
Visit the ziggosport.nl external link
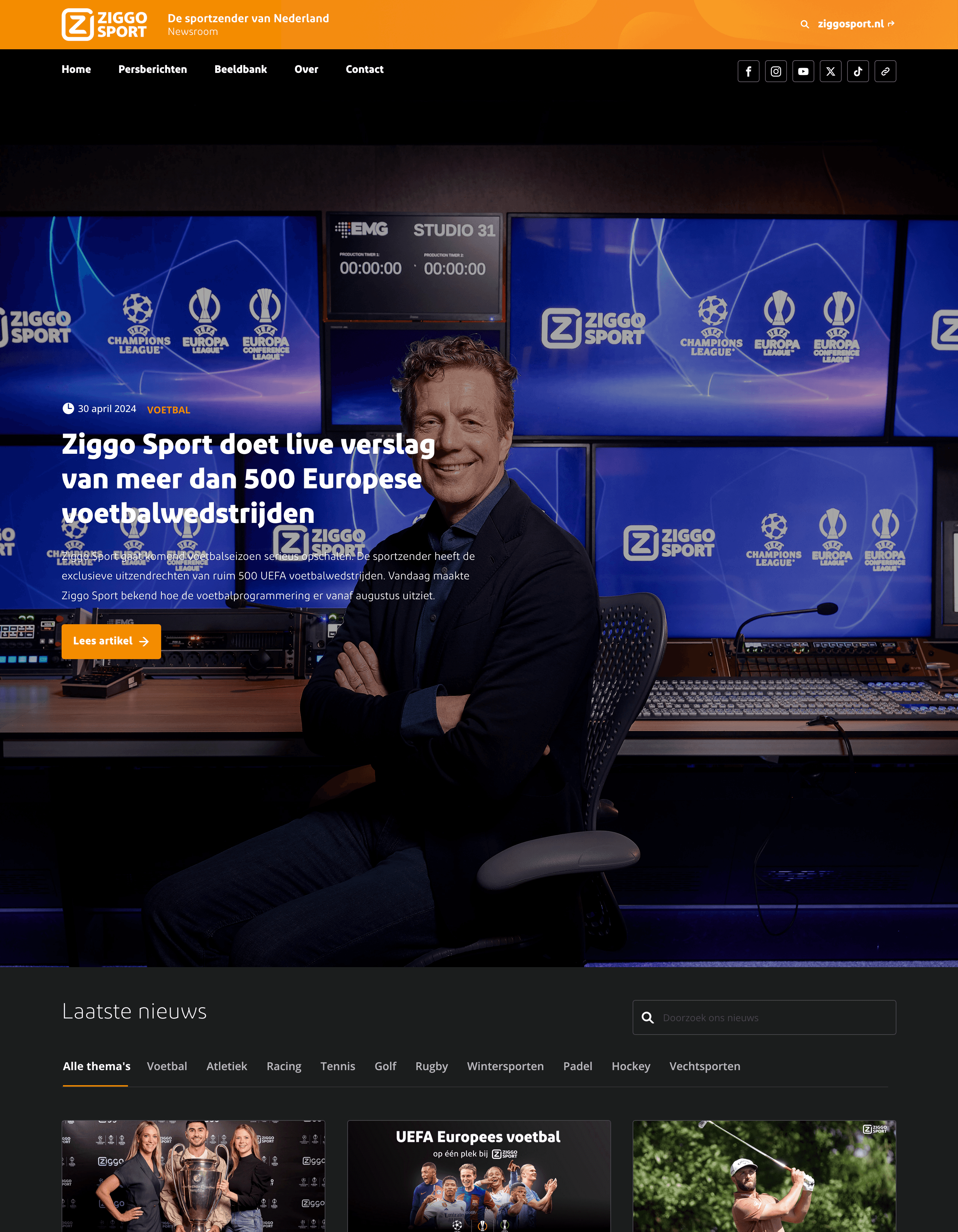(x=855, y=24)
